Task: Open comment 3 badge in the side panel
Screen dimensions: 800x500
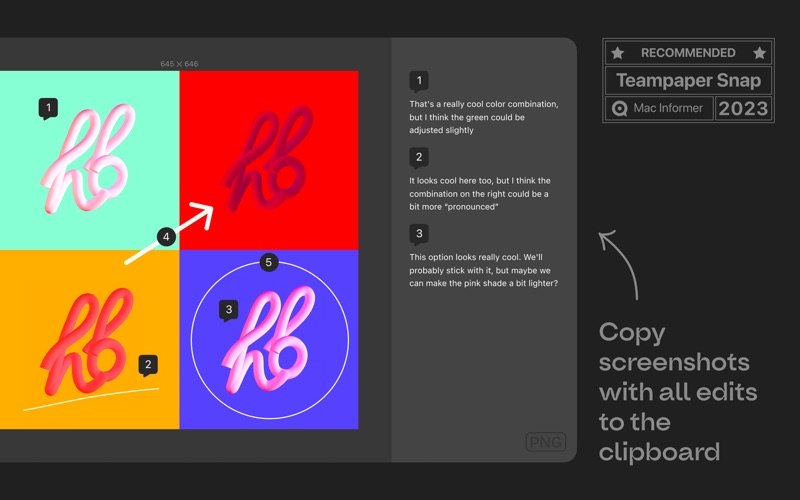Action: (419, 234)
